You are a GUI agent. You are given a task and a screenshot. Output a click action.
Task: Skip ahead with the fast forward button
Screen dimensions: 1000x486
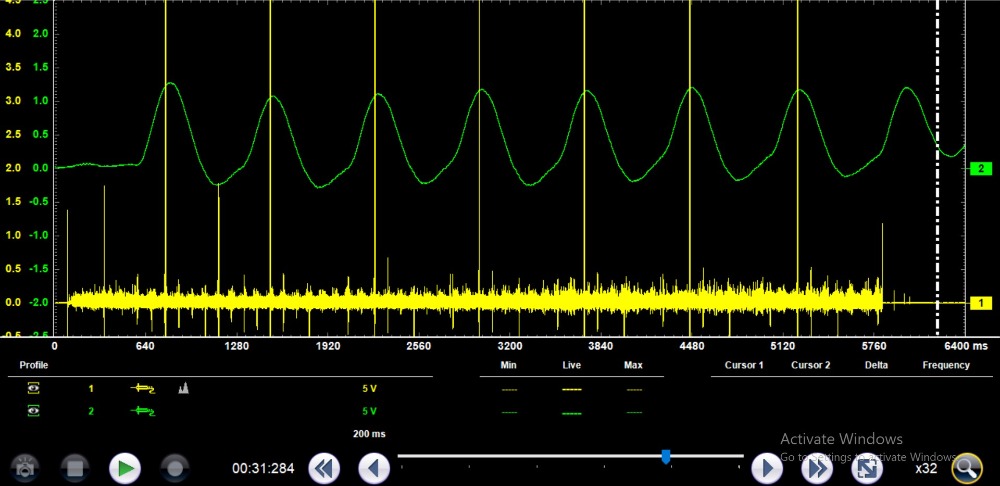817,467
